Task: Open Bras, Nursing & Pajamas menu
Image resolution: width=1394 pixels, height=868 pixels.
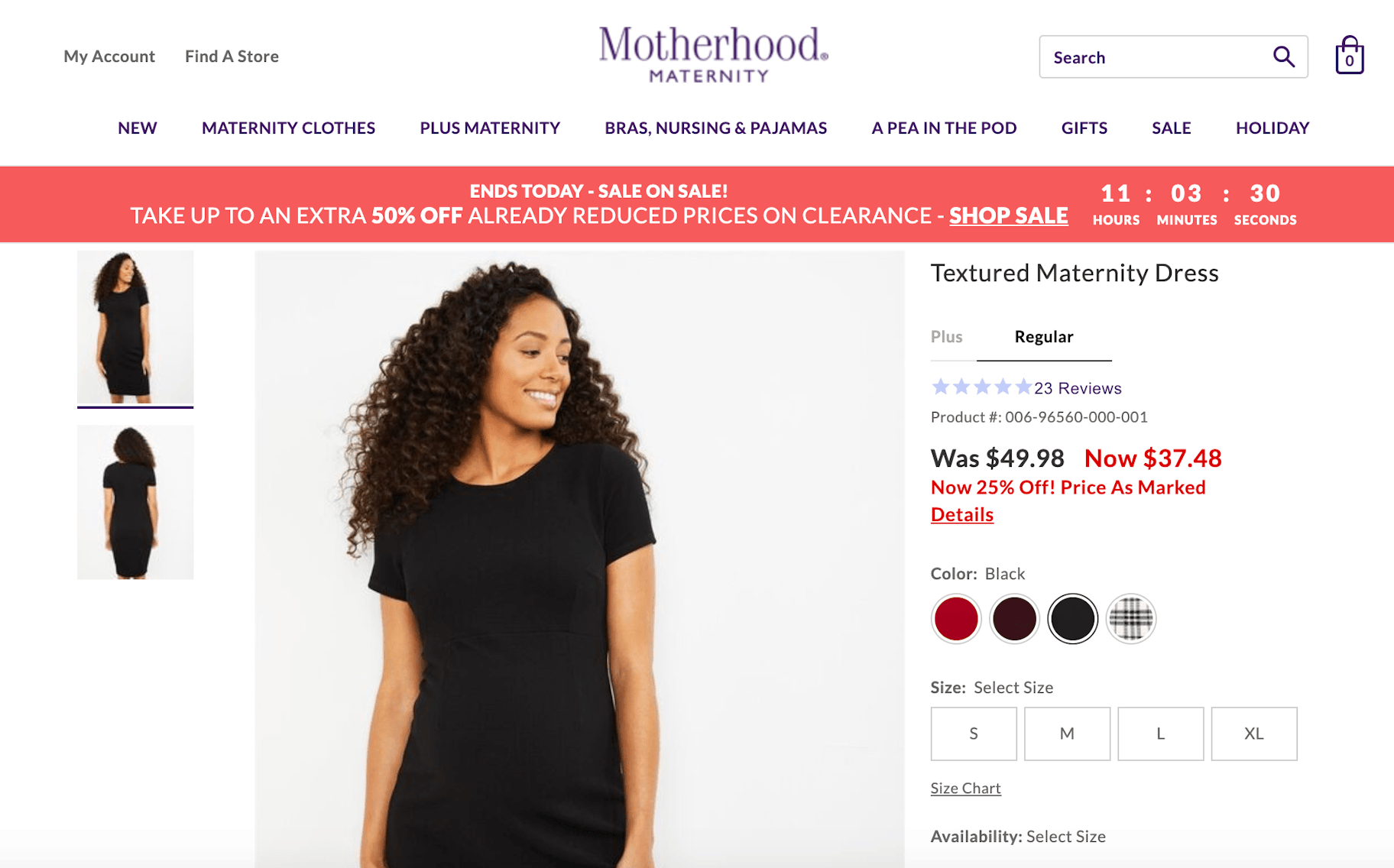Action: pyautogui.click(x=715, y=128)
